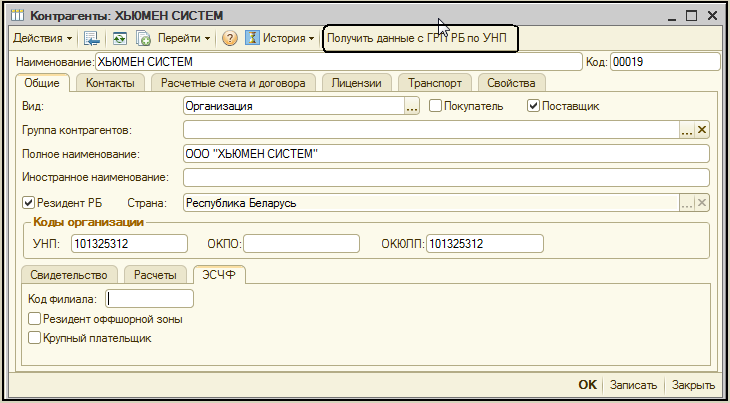This screenshot has height=403, width=730.
Task: Clear Группа контрагентов with the X button
Action: 702,129
